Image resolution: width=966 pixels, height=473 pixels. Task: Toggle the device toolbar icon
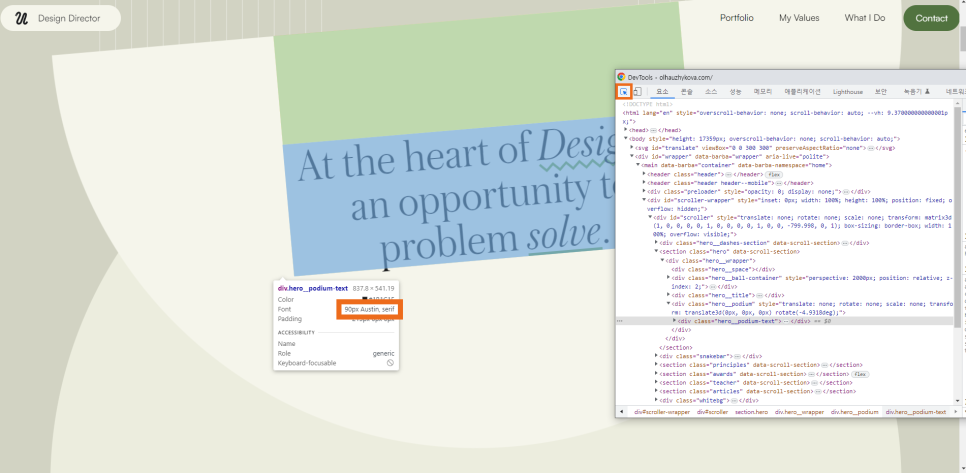(x=638, y=91)
